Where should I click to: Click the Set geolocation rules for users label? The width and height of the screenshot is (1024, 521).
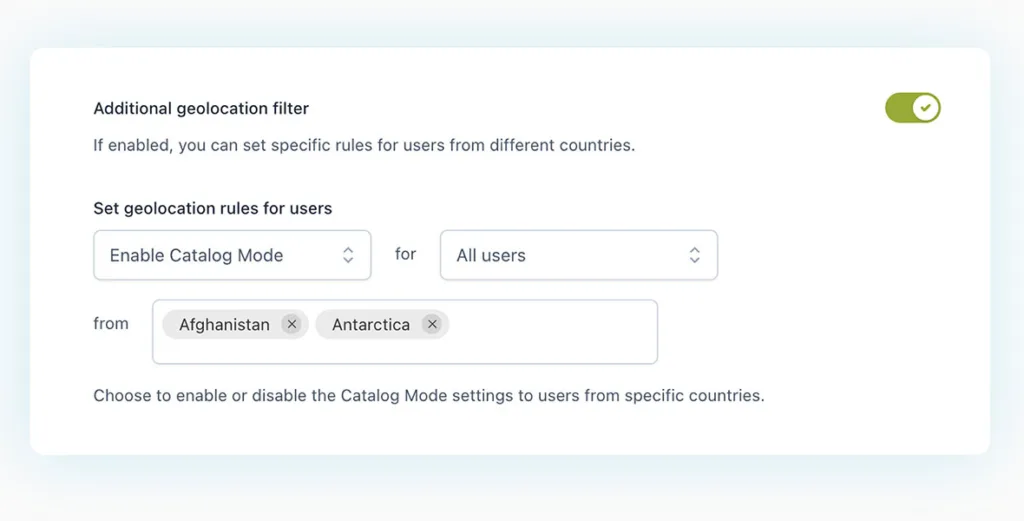(212, 209)
